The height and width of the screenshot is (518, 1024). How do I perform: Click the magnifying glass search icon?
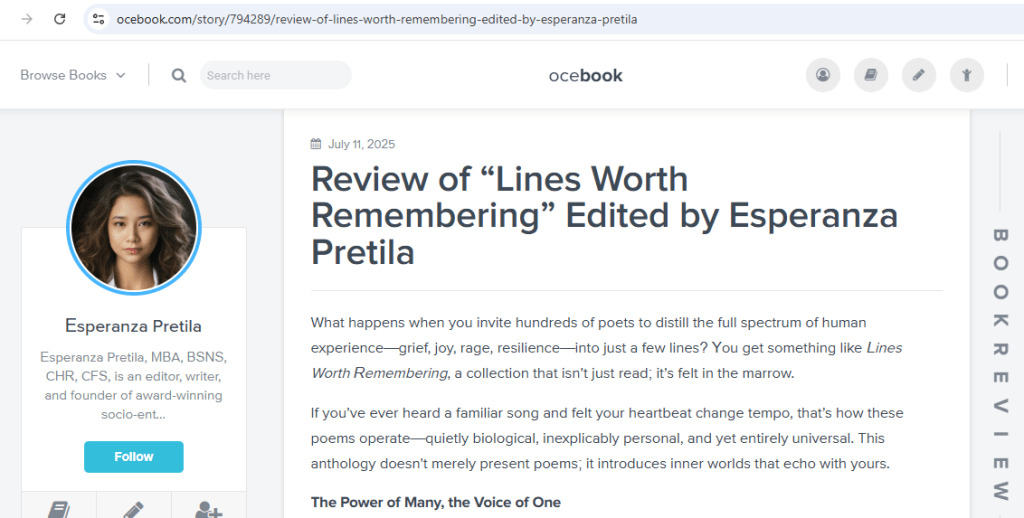coord(179,75)
